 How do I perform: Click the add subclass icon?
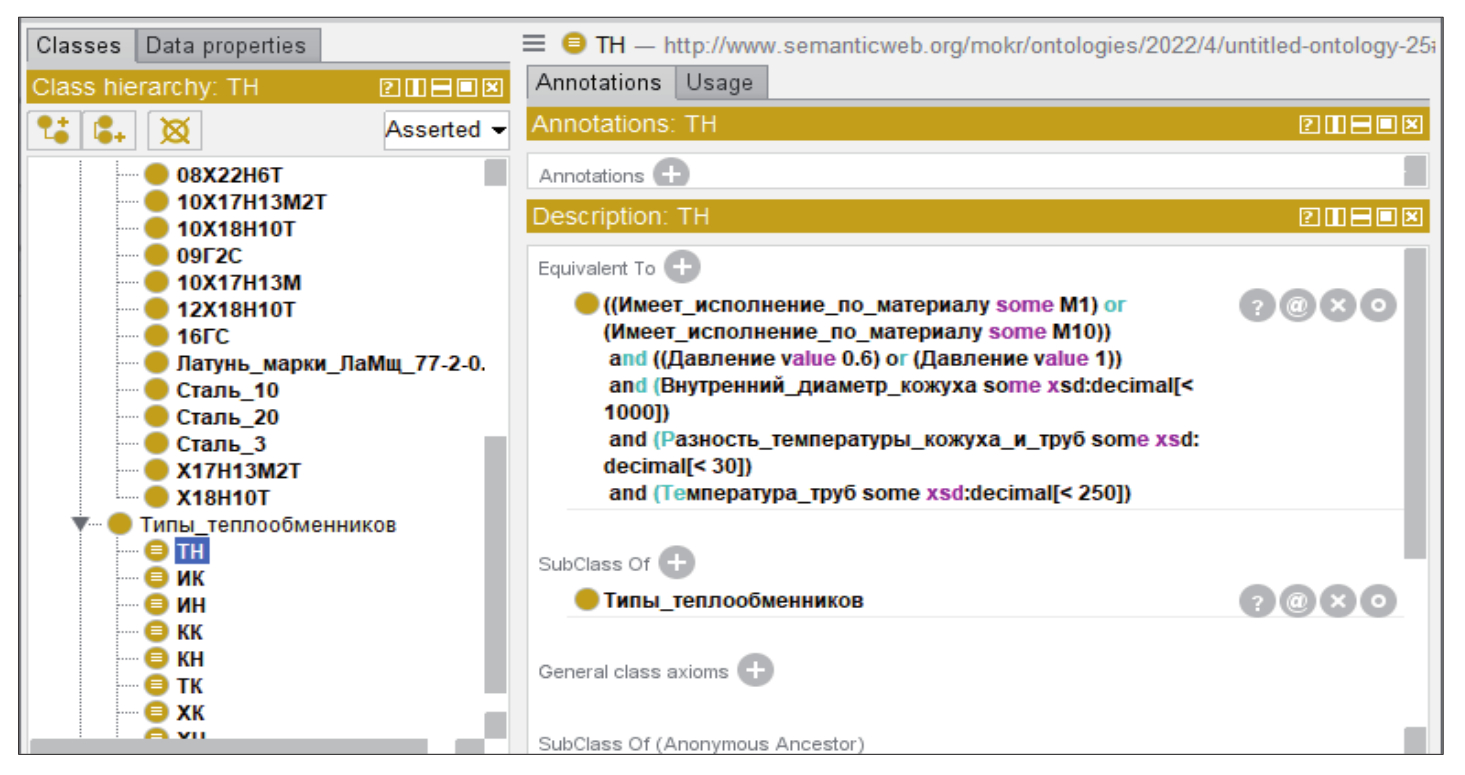click(x=54, y=130)
